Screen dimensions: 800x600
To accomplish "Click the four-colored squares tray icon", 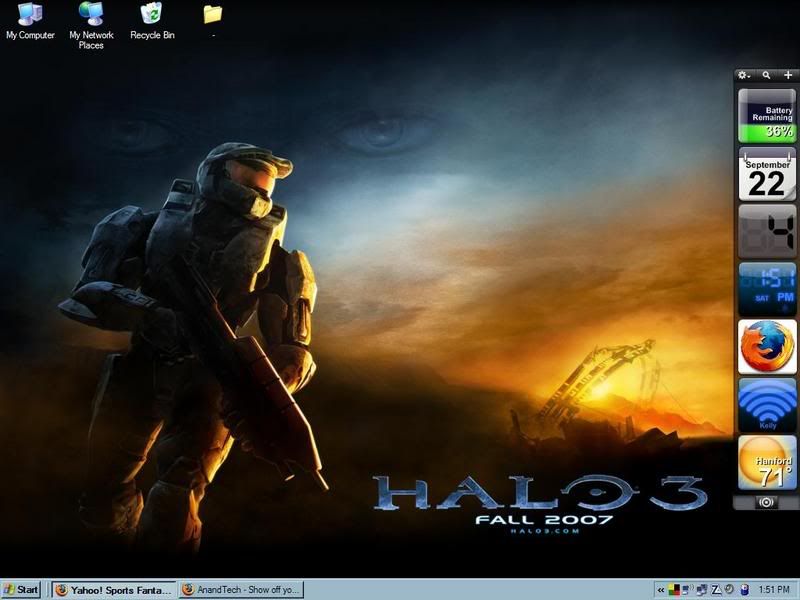I will point(674,590).
